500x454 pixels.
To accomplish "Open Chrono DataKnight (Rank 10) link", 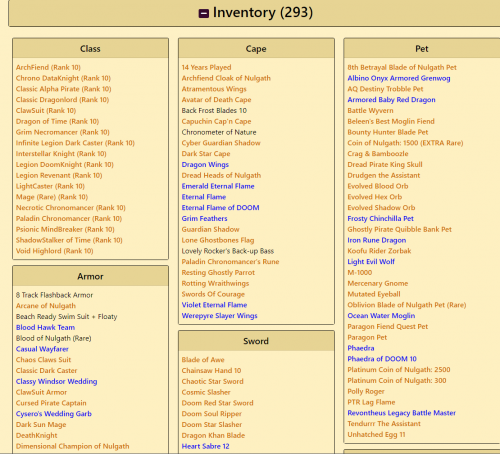I will click(x=63, y=78).
